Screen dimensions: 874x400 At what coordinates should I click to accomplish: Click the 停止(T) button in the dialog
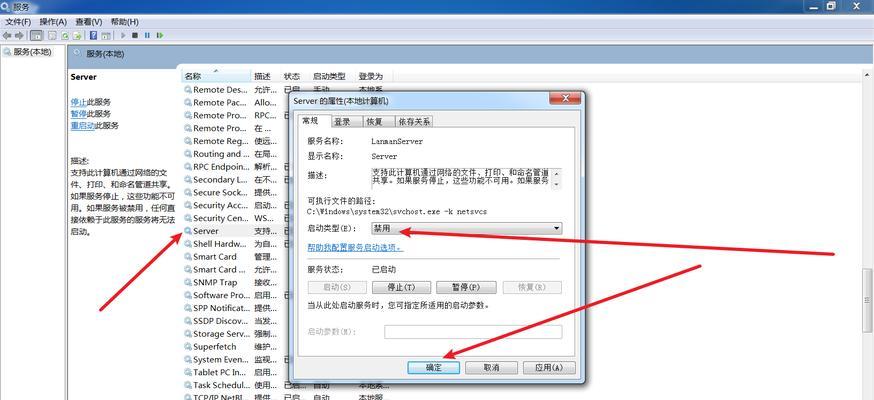tap(401, 287)
